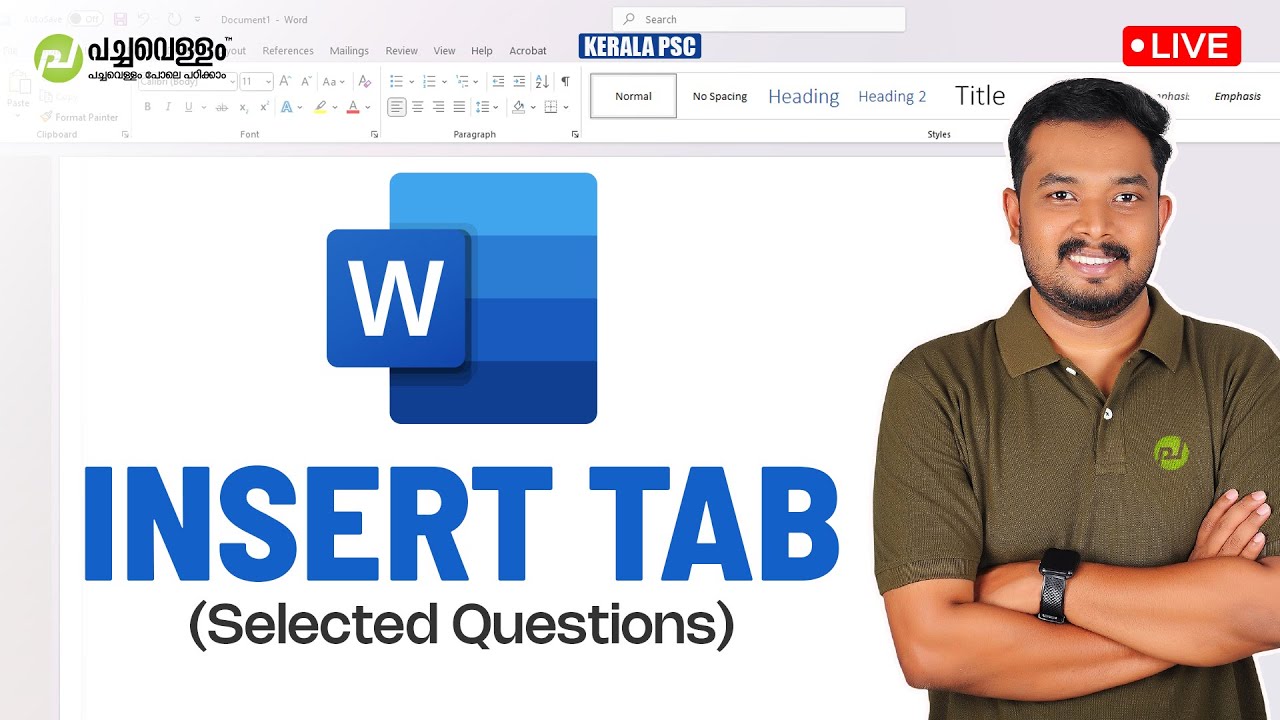Click the Format Painter brush icon
1280x720 pixels.
pyautogui.click(x=47, y=117)
